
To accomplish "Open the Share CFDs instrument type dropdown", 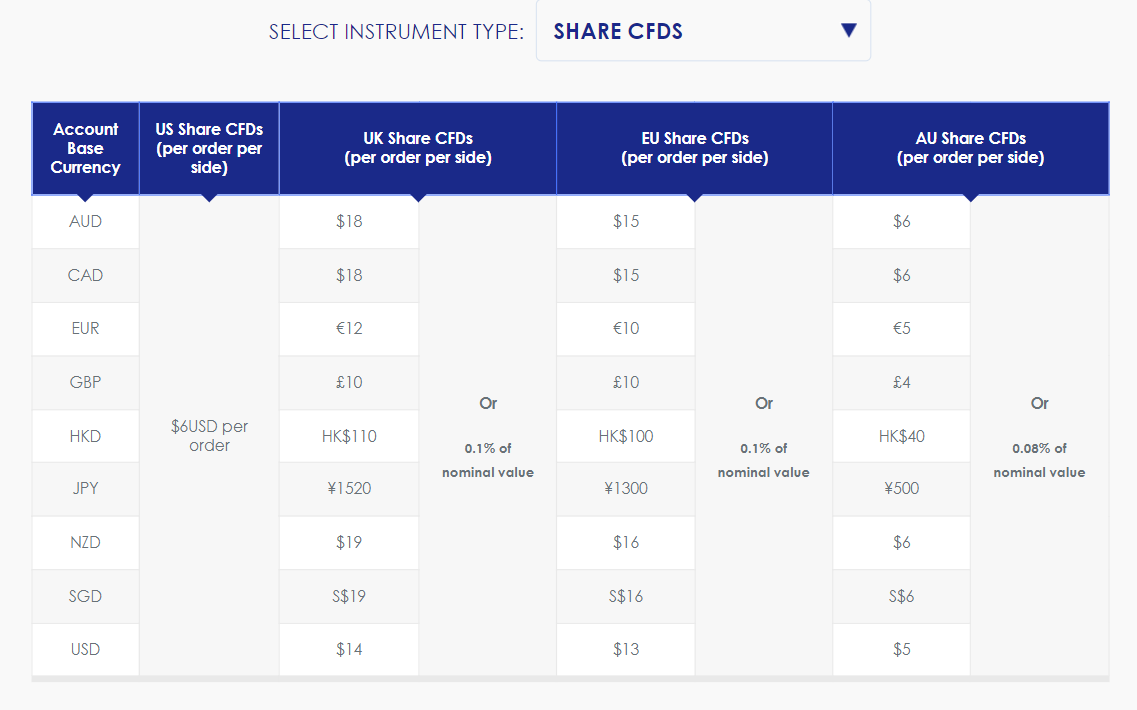I will click(x=703, y=30).
